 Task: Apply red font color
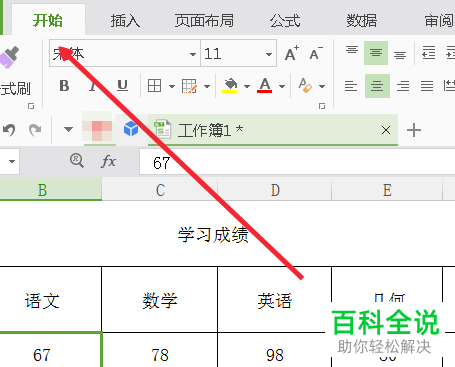(265, 86)
